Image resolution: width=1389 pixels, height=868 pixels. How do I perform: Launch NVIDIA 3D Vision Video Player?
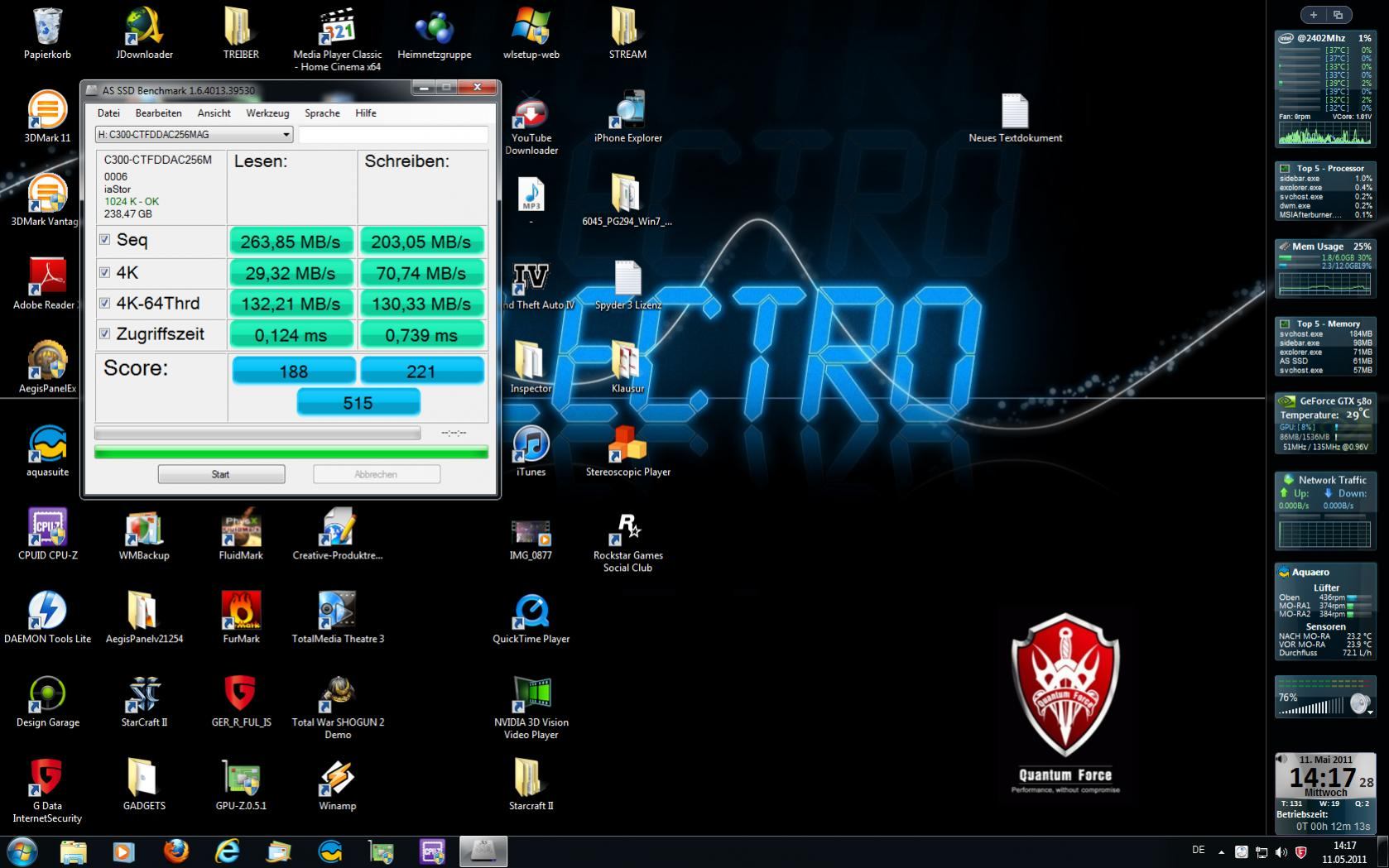click(531, 707)
